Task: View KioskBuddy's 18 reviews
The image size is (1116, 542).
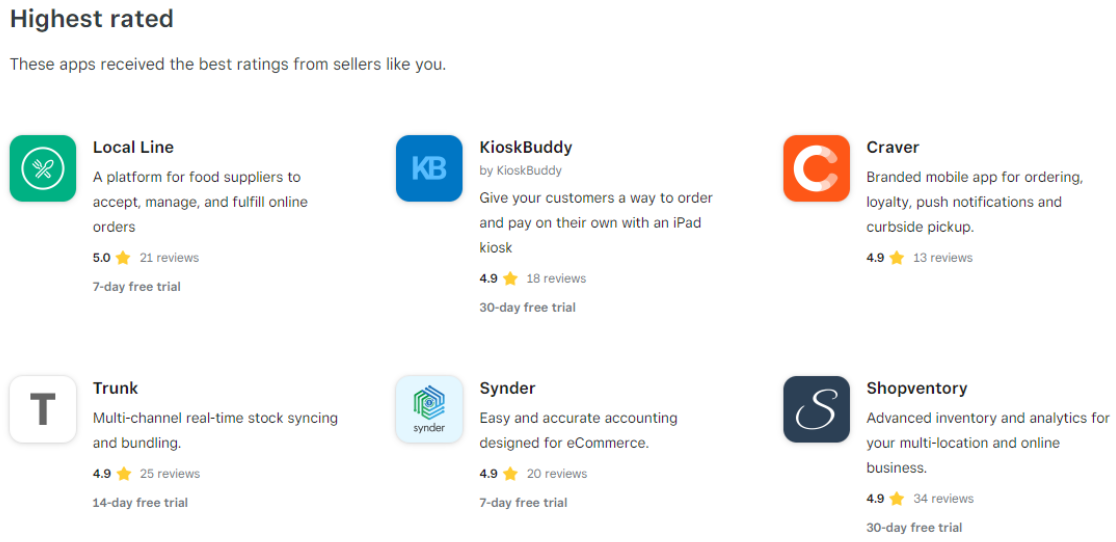Action: [556, 278]
